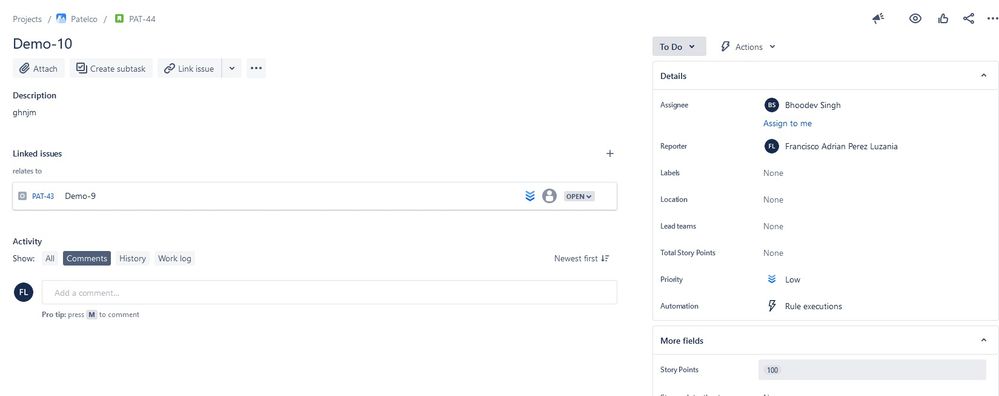Open Patelco breadcrumb link

tap(84, 19)
